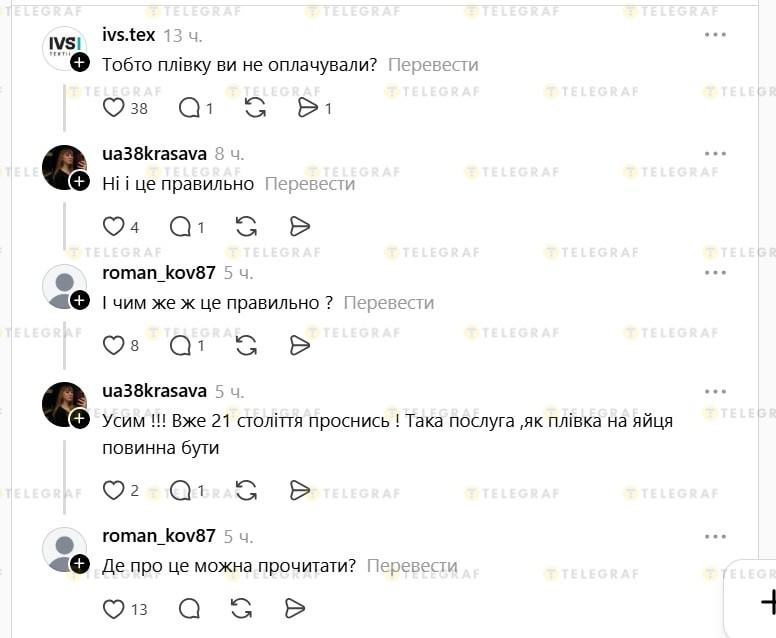This screenshot has width=776, height=638.
Task: Open the ivs.tex avatar thumbnail
Action: click(x=62, y=46)
